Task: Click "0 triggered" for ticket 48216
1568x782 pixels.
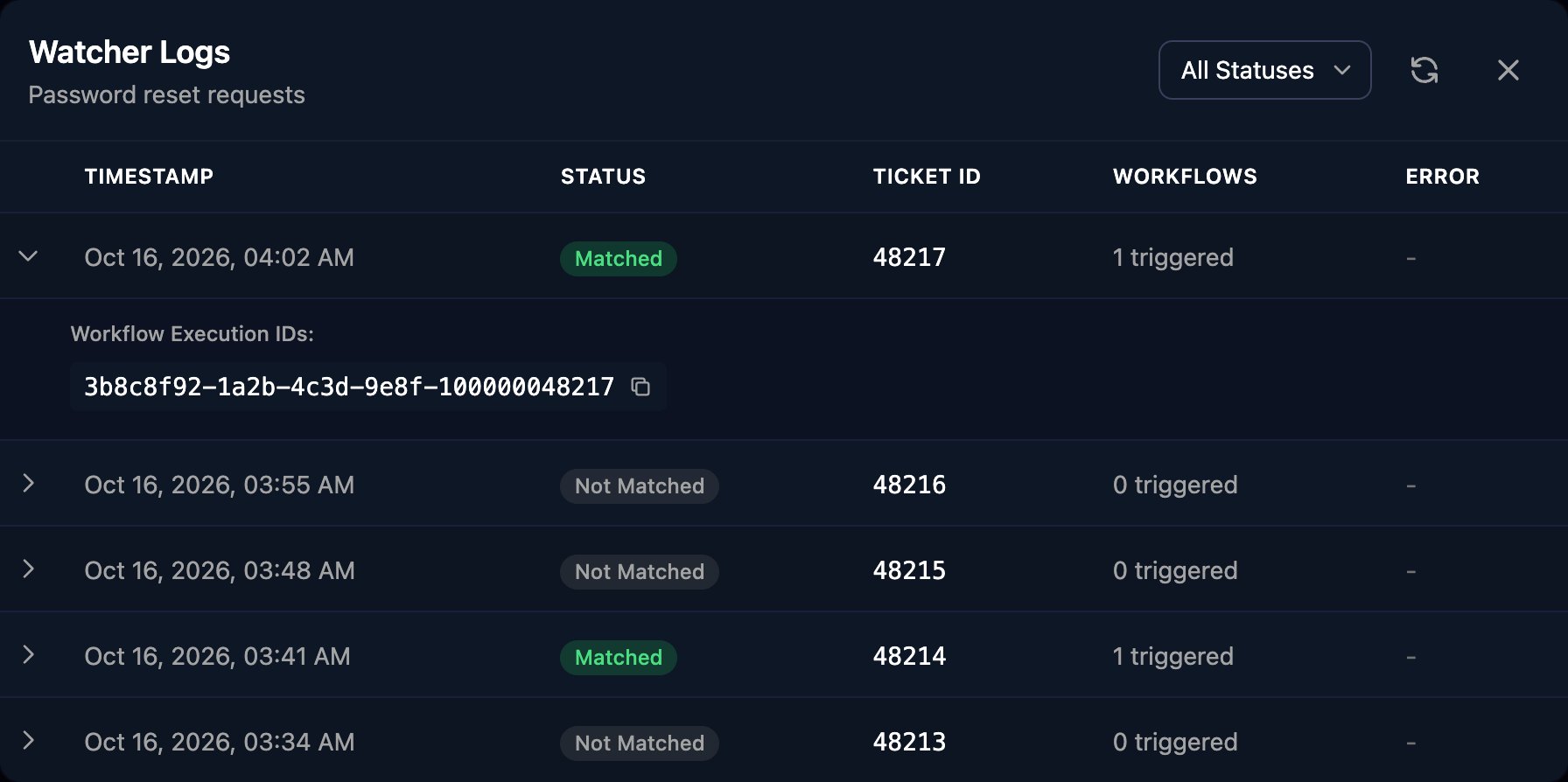Action: (x=1175, y=485)
